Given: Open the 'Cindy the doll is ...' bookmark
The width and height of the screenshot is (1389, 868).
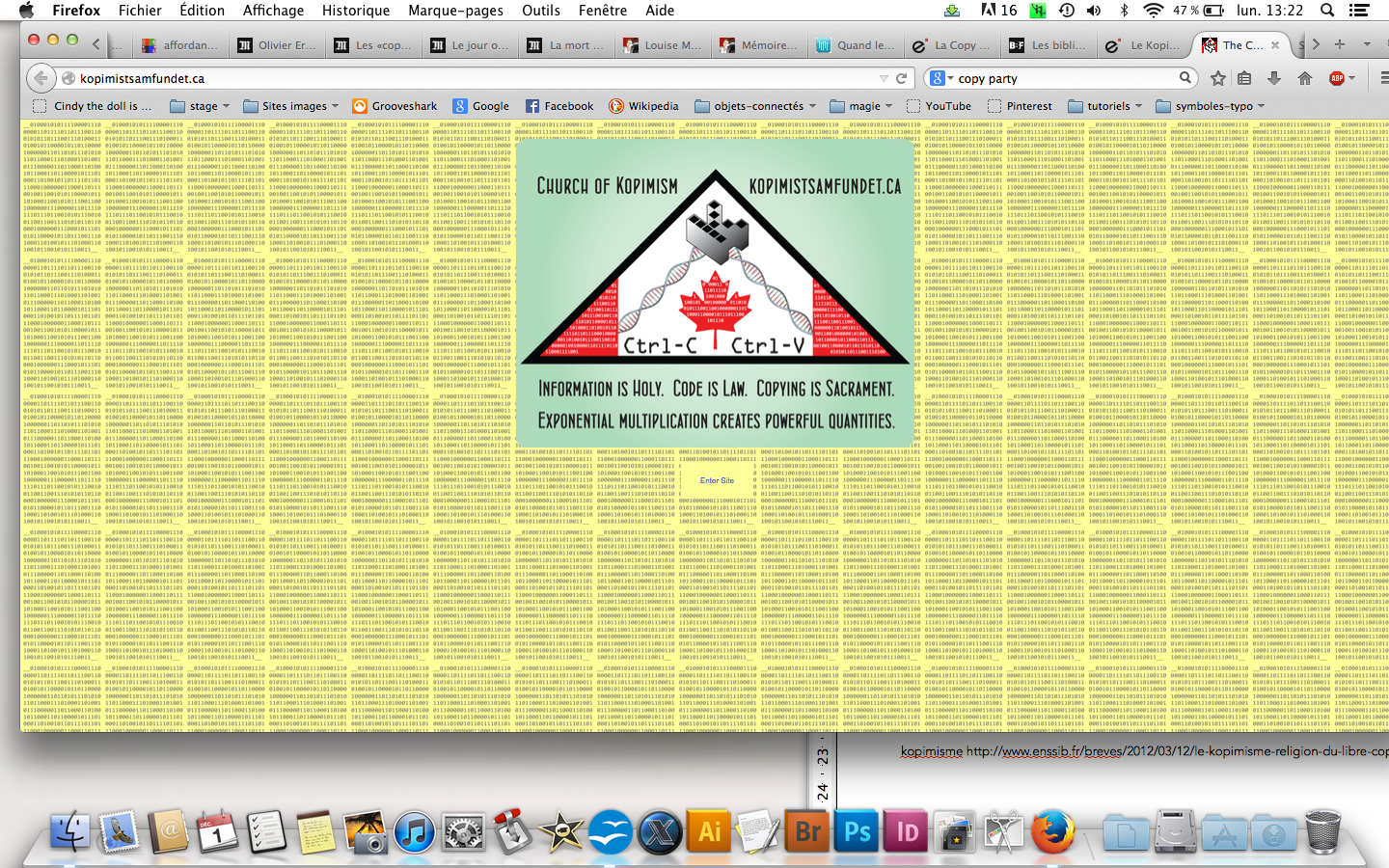Looking at the screenshot, I should [93, 106].
